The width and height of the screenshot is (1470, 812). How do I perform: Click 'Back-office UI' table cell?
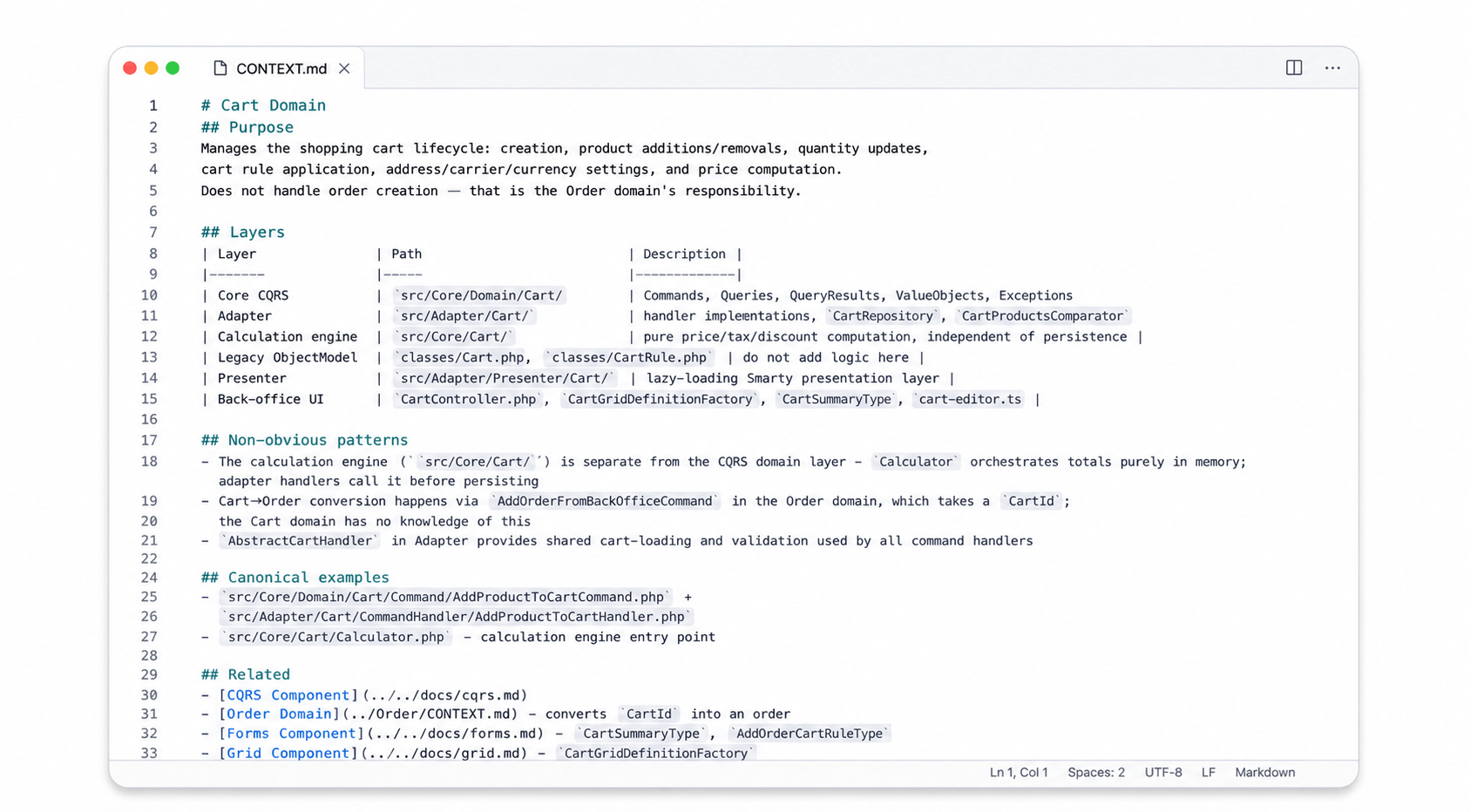coord(270,400)
